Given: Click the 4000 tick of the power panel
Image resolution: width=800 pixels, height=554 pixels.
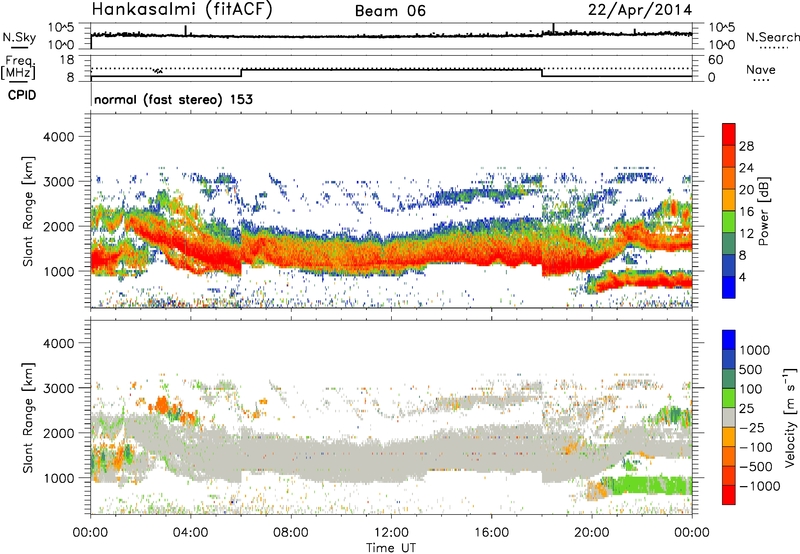Looking at the screenshot, I should click(59, 137).
